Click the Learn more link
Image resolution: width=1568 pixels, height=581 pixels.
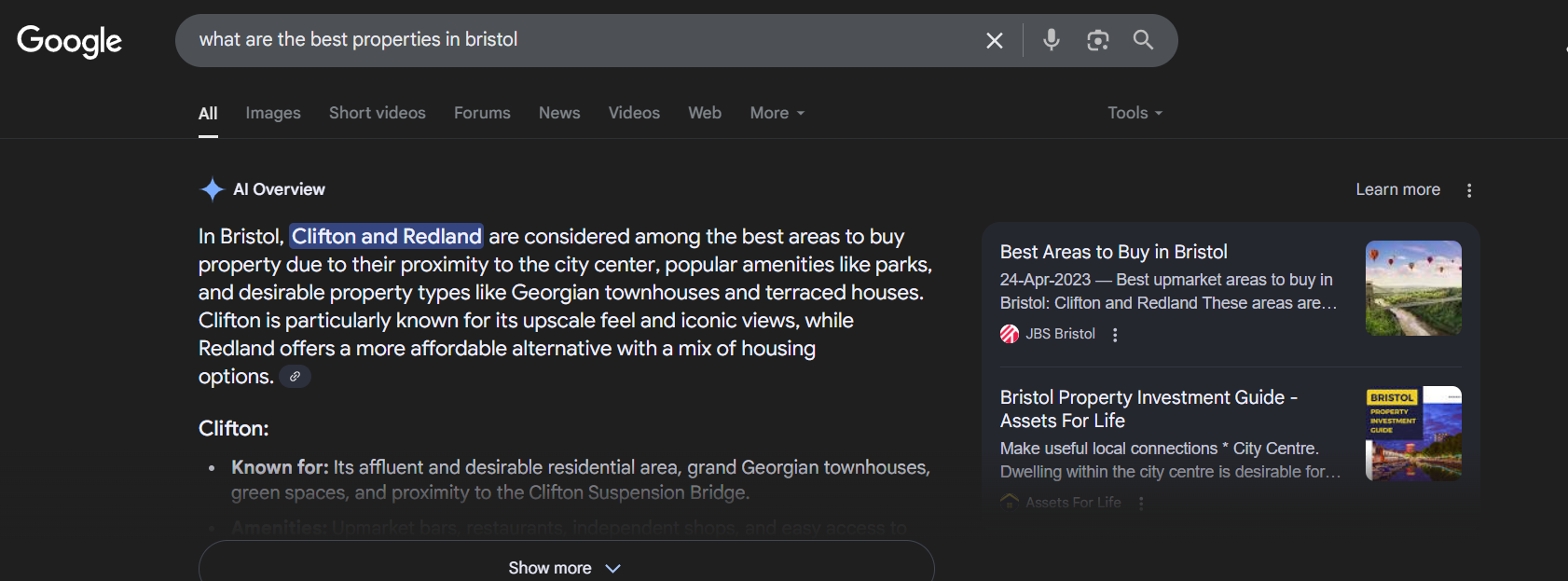point(1397,189)
